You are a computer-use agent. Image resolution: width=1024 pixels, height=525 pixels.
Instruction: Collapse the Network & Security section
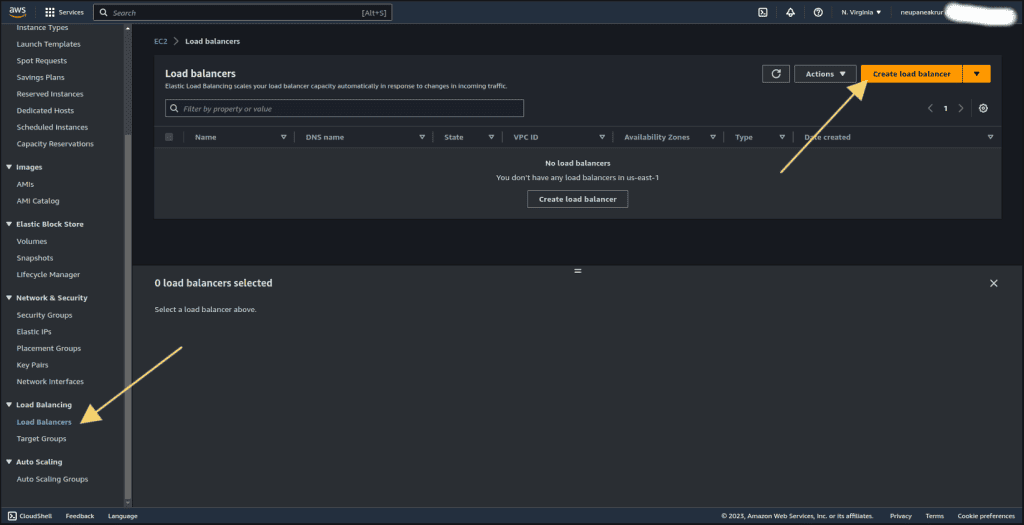pyautogui.click(x=9, y=298)
